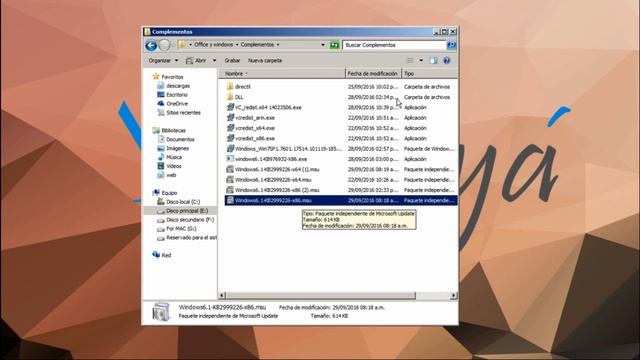Open the Vídeos library
Viewport: 640px width, 360px height.
pyautogui.click(x=173, y=166)
